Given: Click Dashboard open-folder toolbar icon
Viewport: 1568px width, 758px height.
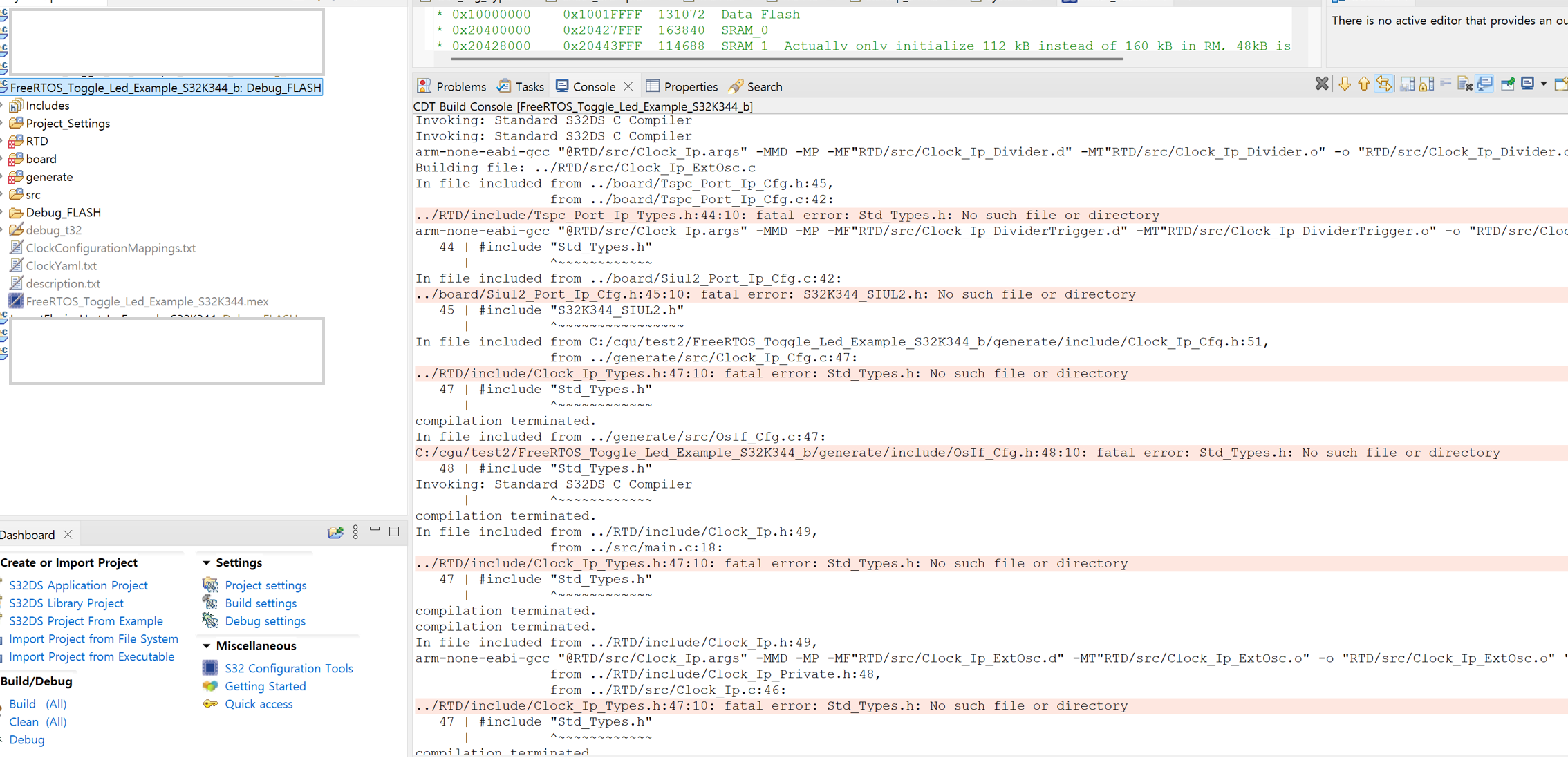Looking at the screenshot, I should click(x=335, y=532).
